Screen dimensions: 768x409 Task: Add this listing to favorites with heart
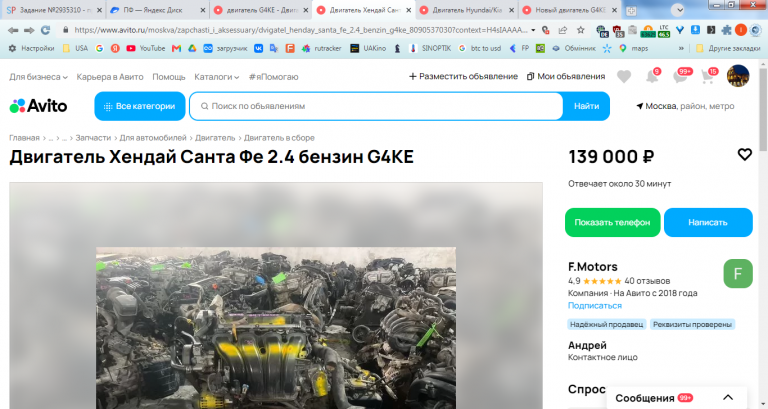click(x=744, y=155)
